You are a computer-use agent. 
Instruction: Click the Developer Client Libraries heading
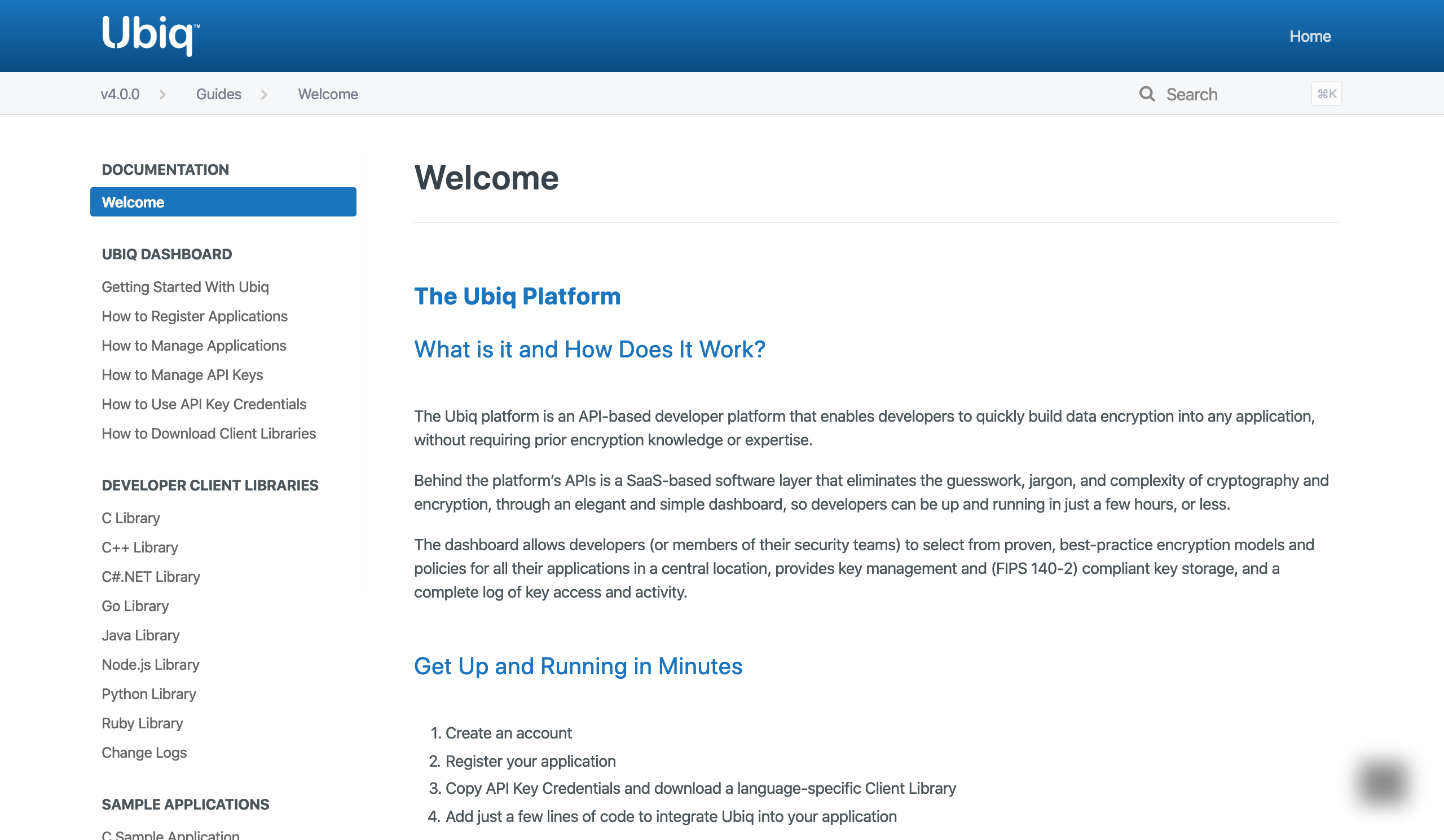pyautogui.click(x=210, y=485)
